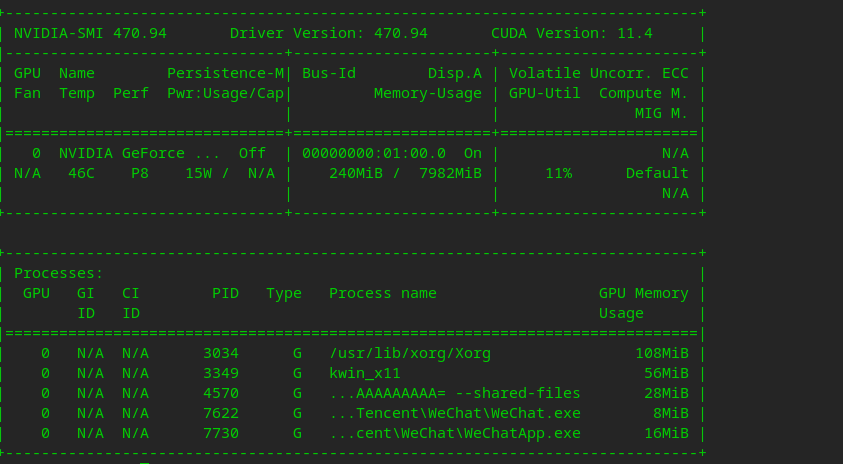This screenshot has height=464, width=843.
Task: Click the Compute M. header text
Action: tap(644, 94)
